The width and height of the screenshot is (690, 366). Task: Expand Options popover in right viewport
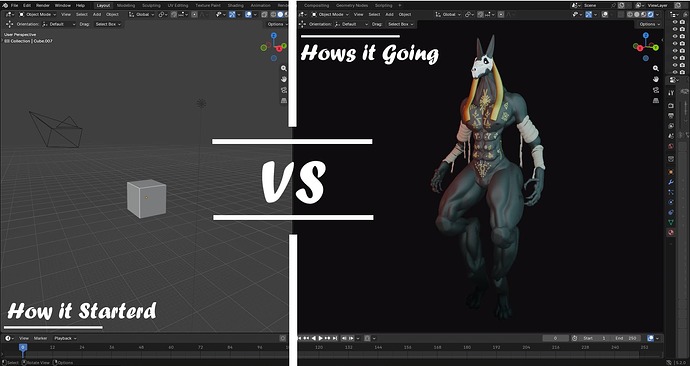click(649, 24)
